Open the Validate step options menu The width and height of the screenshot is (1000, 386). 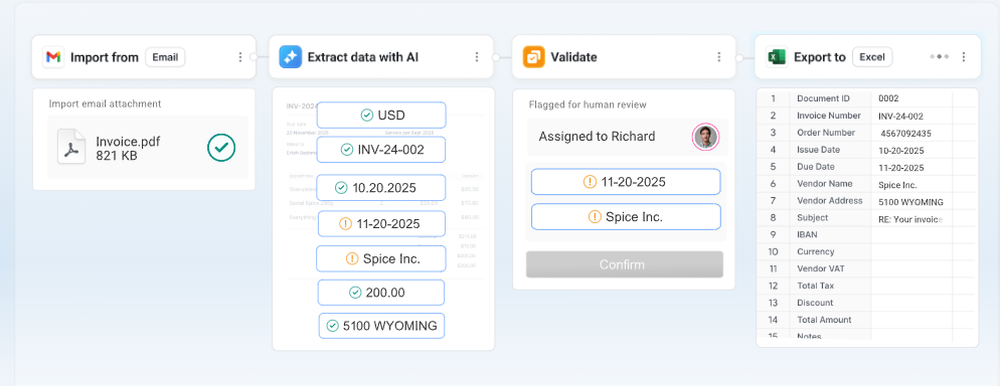click(719, 57)
